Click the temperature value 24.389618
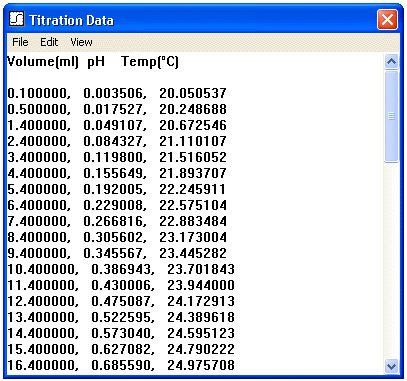This screenshot has height=381, width=407. [201, 317]
